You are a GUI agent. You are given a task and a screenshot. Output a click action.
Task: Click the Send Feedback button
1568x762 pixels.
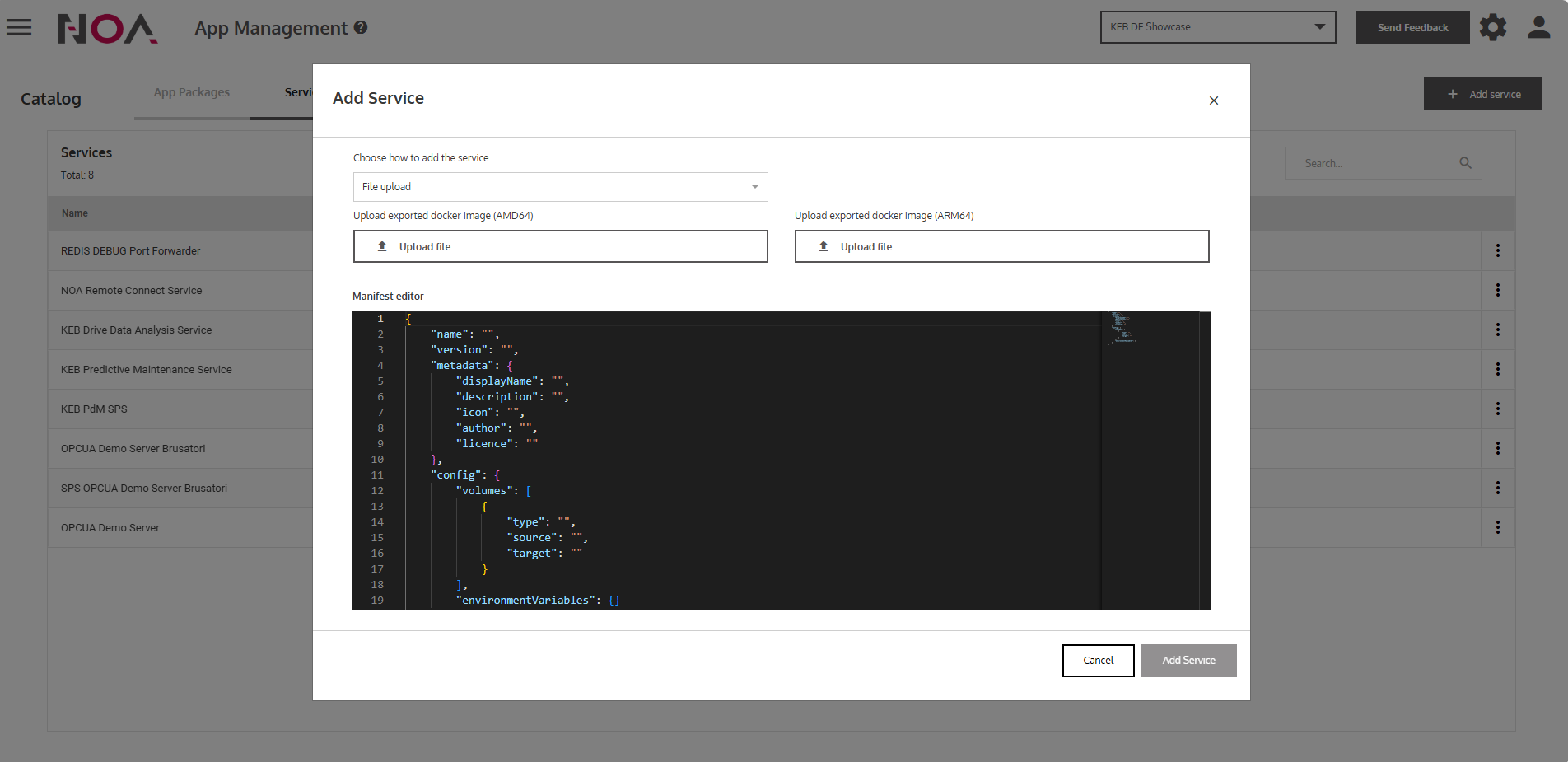click(x=1412, y=27)
